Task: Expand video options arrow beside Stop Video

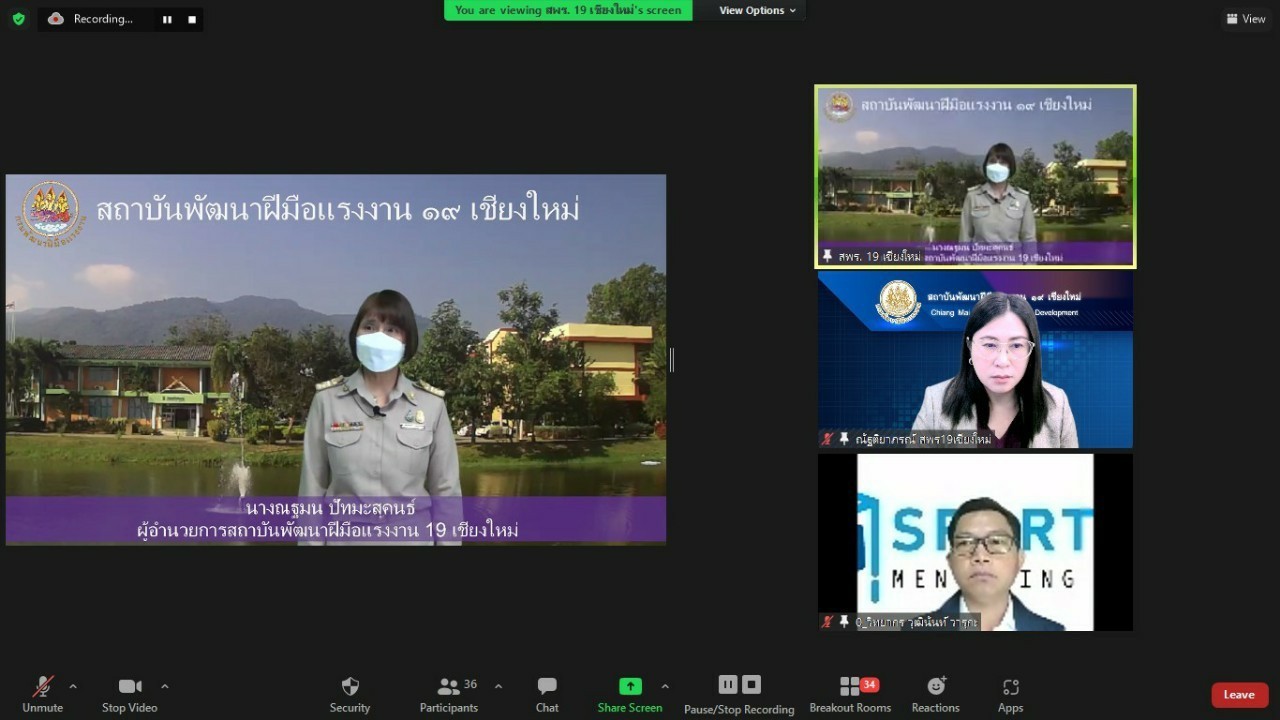Action: click(x=165, y=686)
